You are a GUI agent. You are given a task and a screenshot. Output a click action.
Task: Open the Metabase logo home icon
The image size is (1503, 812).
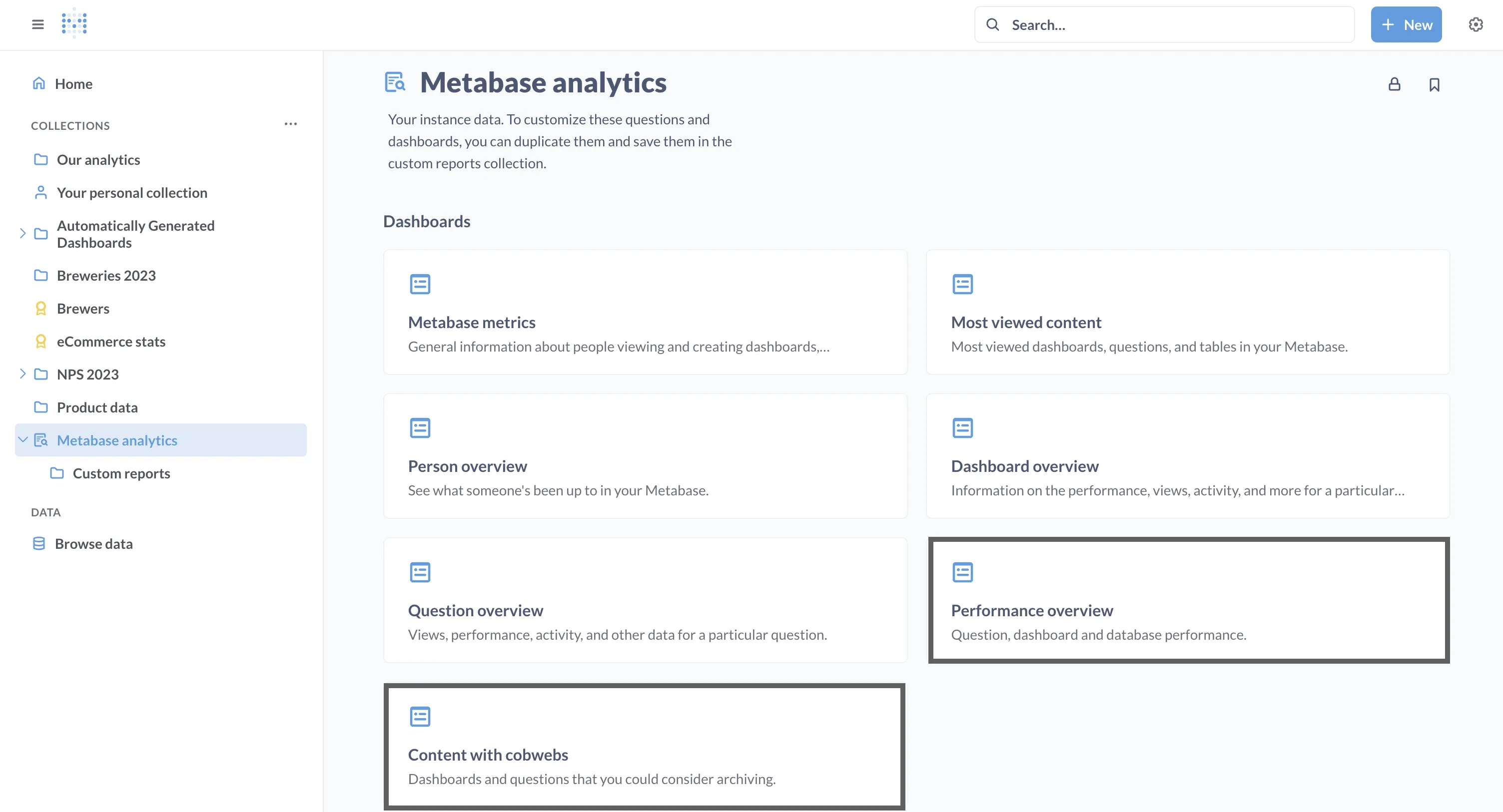(x=73, y=24)
